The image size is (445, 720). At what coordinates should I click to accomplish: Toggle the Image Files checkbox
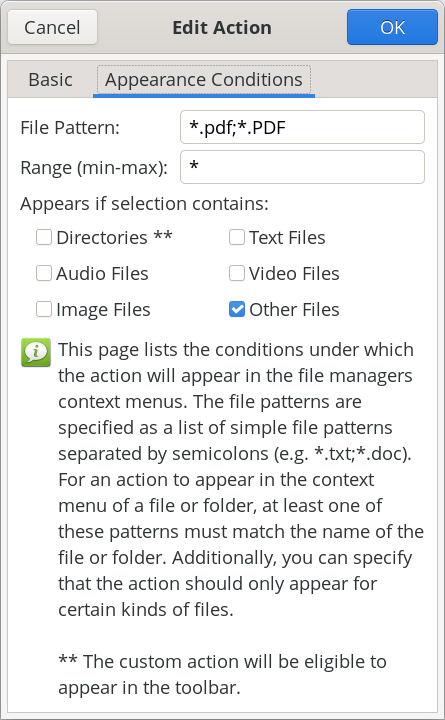pos(44,309)
